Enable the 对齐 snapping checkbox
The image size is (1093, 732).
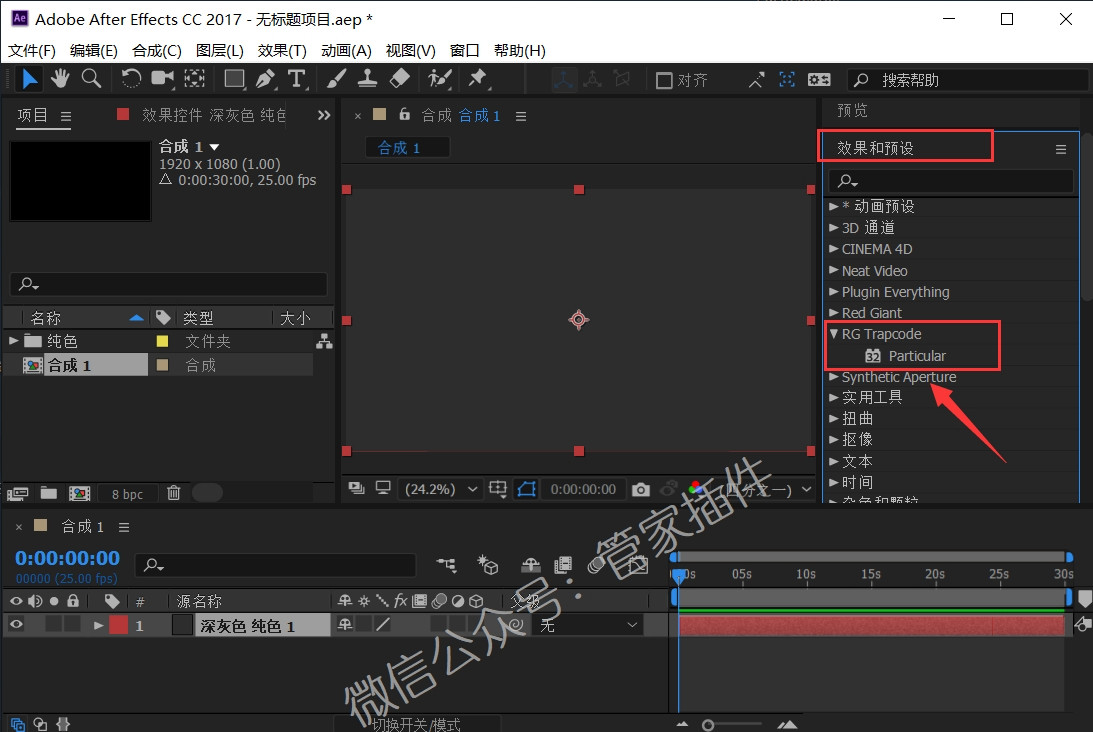pyautogui.click(x=664, y=80)
